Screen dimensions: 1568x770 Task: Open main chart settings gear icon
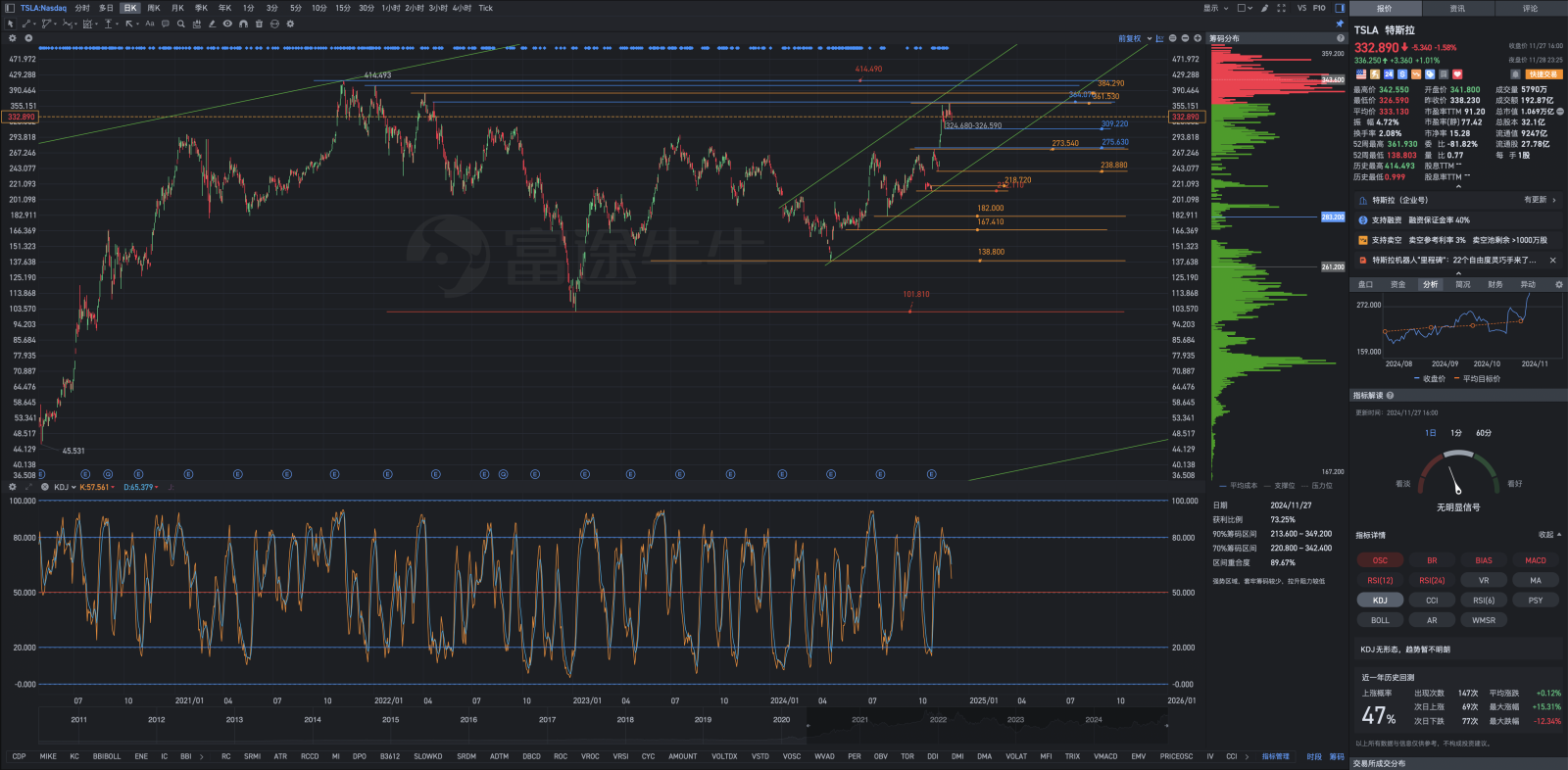click(x=12, y=38)
